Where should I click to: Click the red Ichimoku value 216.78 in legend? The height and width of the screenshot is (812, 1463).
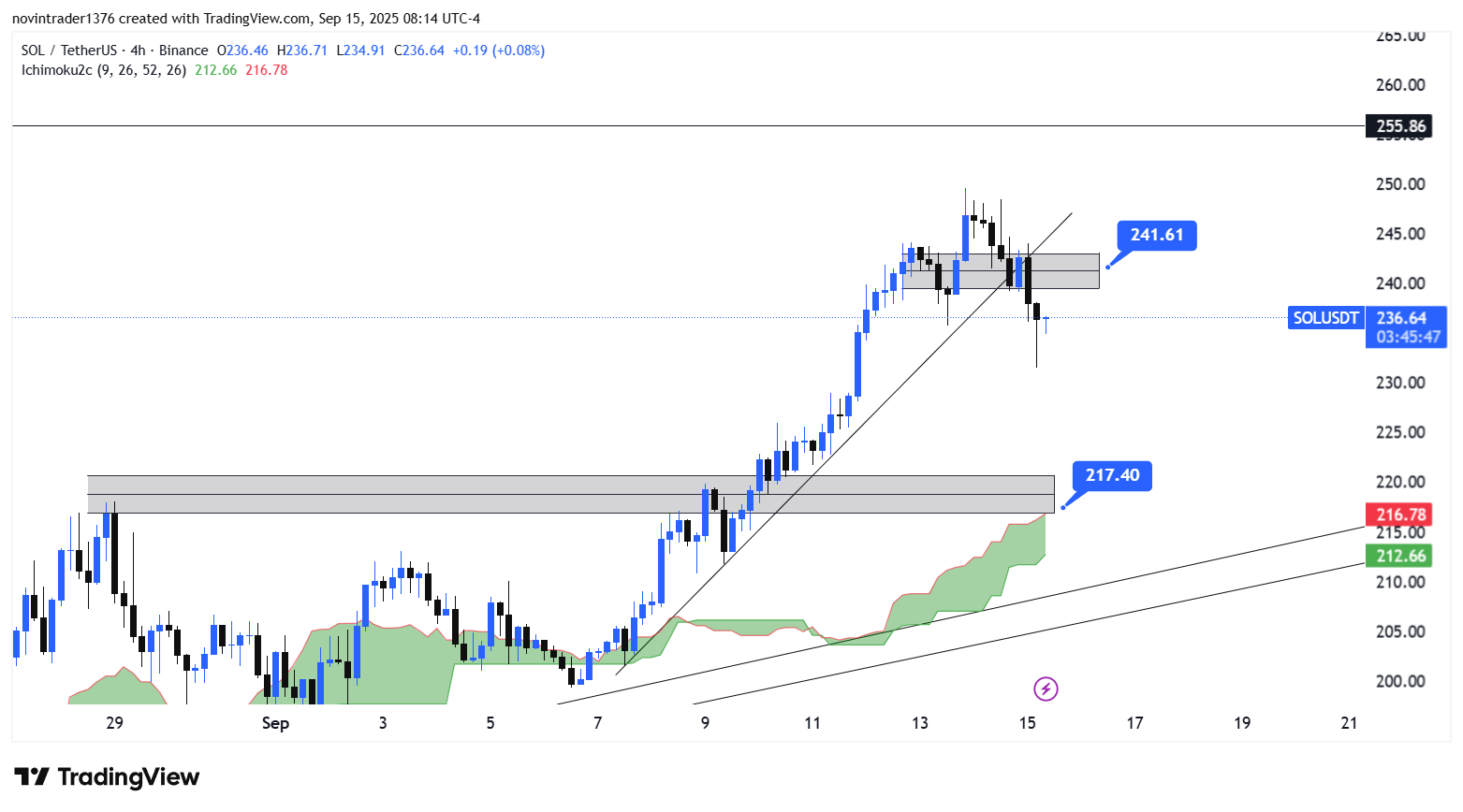coord(266,70)
